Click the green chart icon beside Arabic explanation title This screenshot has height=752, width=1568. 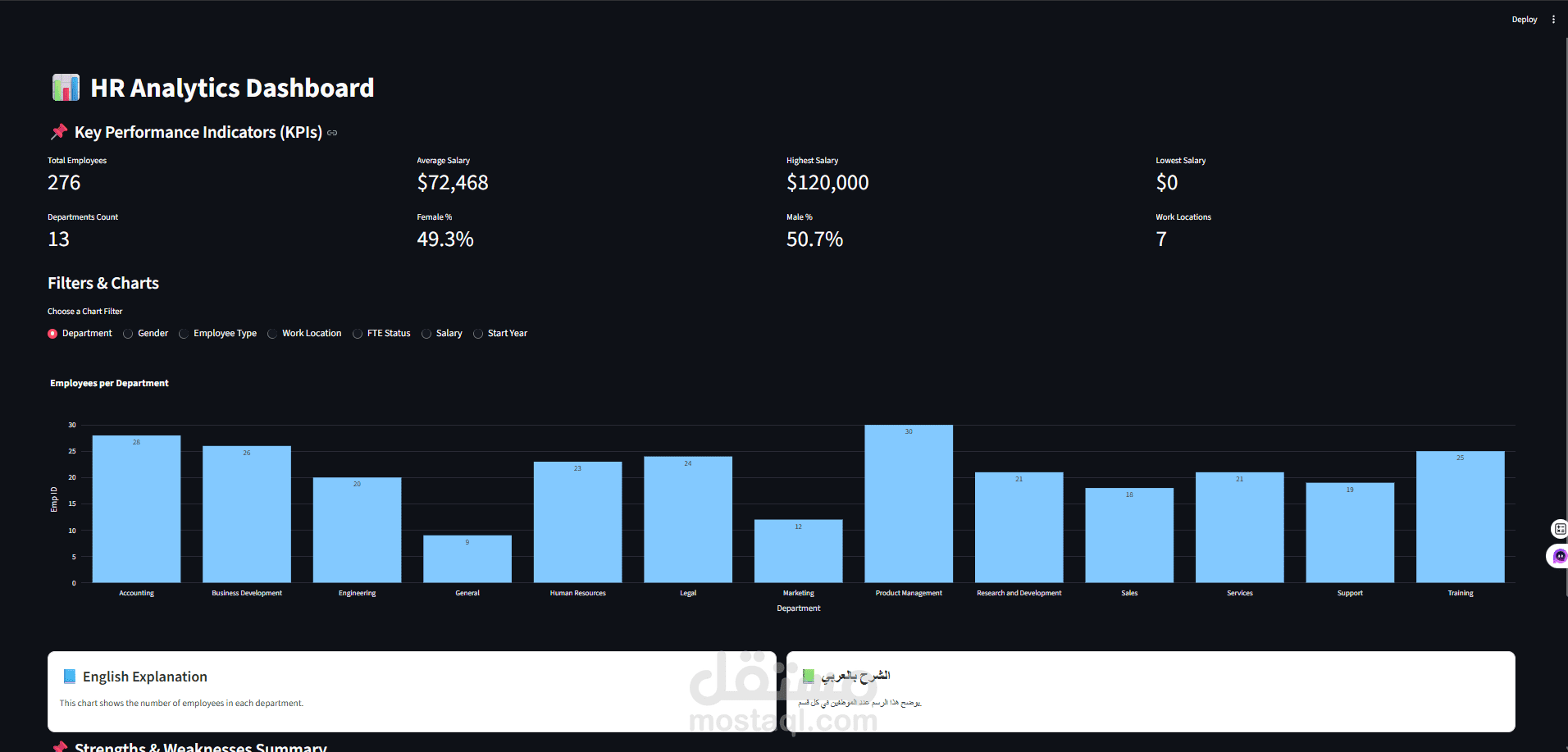pos(809,676)
